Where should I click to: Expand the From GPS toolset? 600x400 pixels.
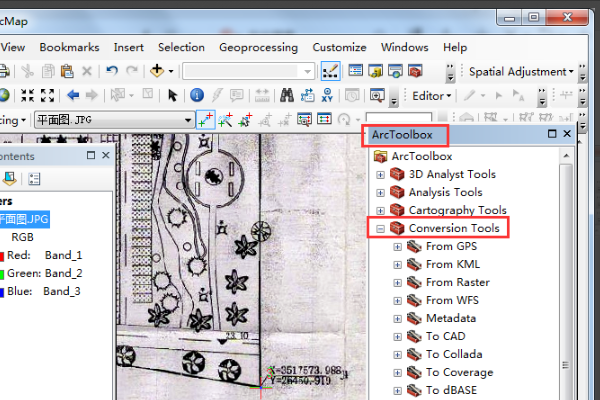tap(398, 247)
